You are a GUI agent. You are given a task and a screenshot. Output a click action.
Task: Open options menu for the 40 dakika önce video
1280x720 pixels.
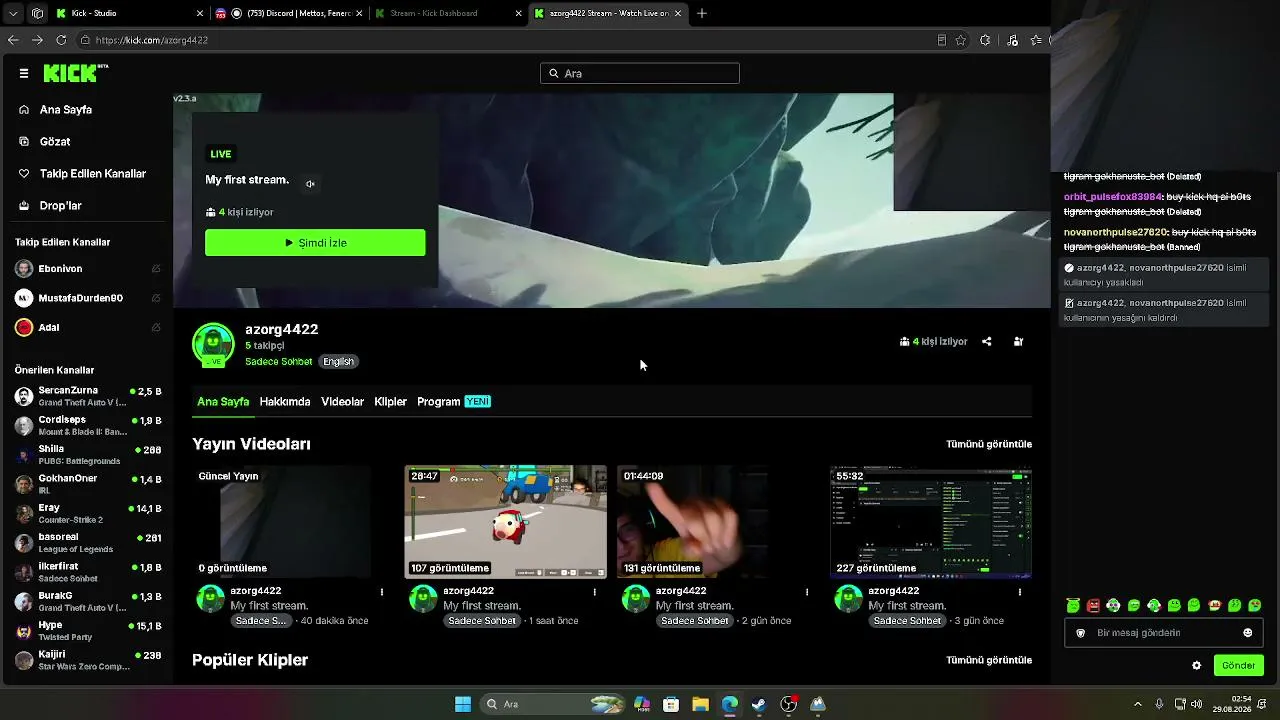[x=382, y=592]
